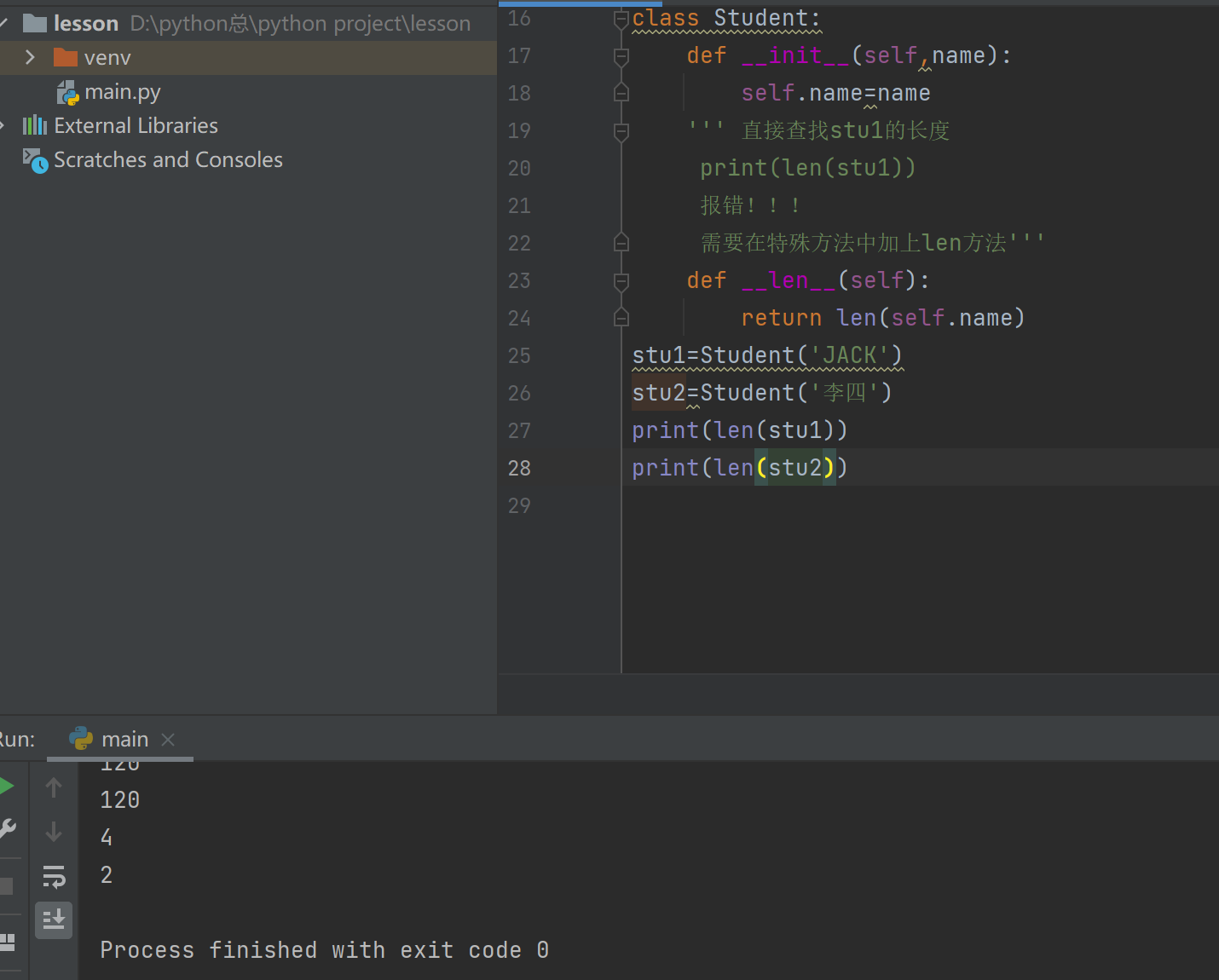The height and width of the screenshot is (980, 1219).
Task: Click 'print(len(stu1))' on line 27
Action: (x=740, y=430)
